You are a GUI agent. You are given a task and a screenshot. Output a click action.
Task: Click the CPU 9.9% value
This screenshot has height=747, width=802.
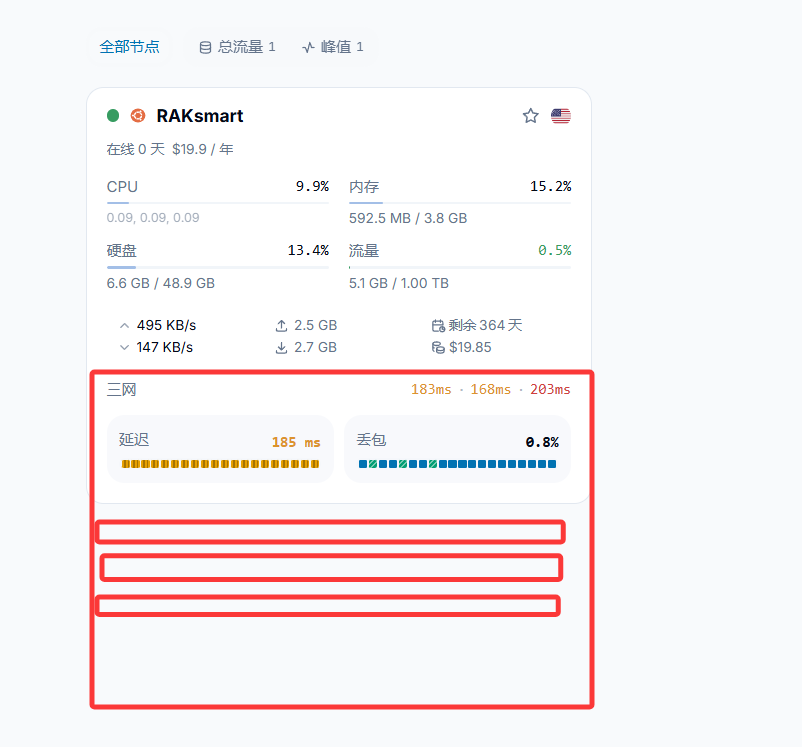(312, 186)
